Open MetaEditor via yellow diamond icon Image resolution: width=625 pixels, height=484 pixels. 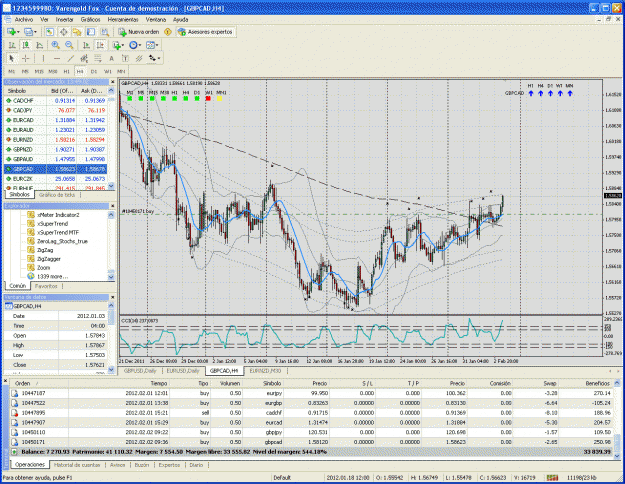click(x=168, y=32)
